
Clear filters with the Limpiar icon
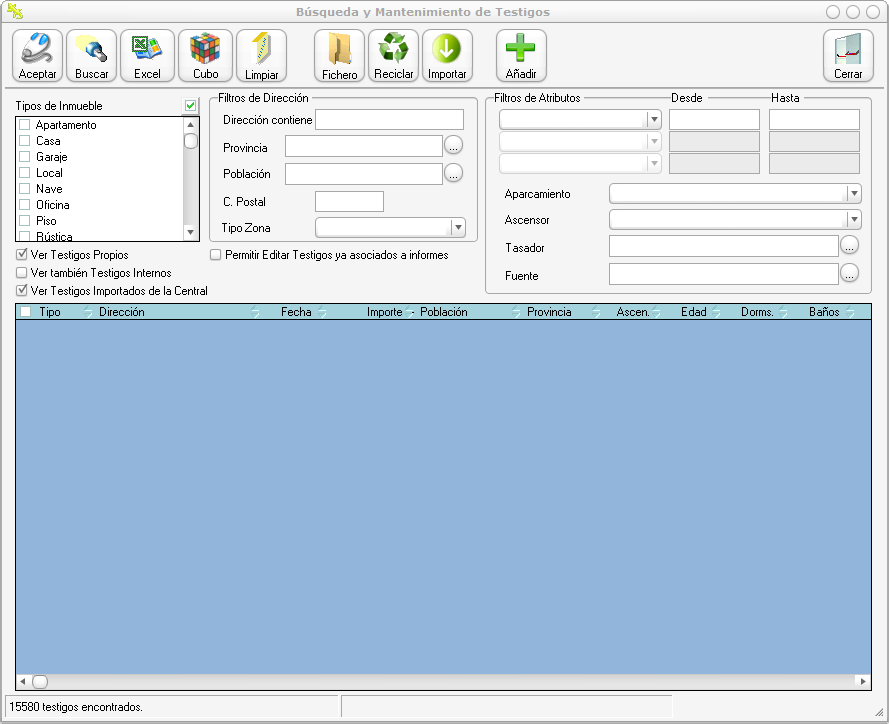pyautogui.click(x=262, y=55)
